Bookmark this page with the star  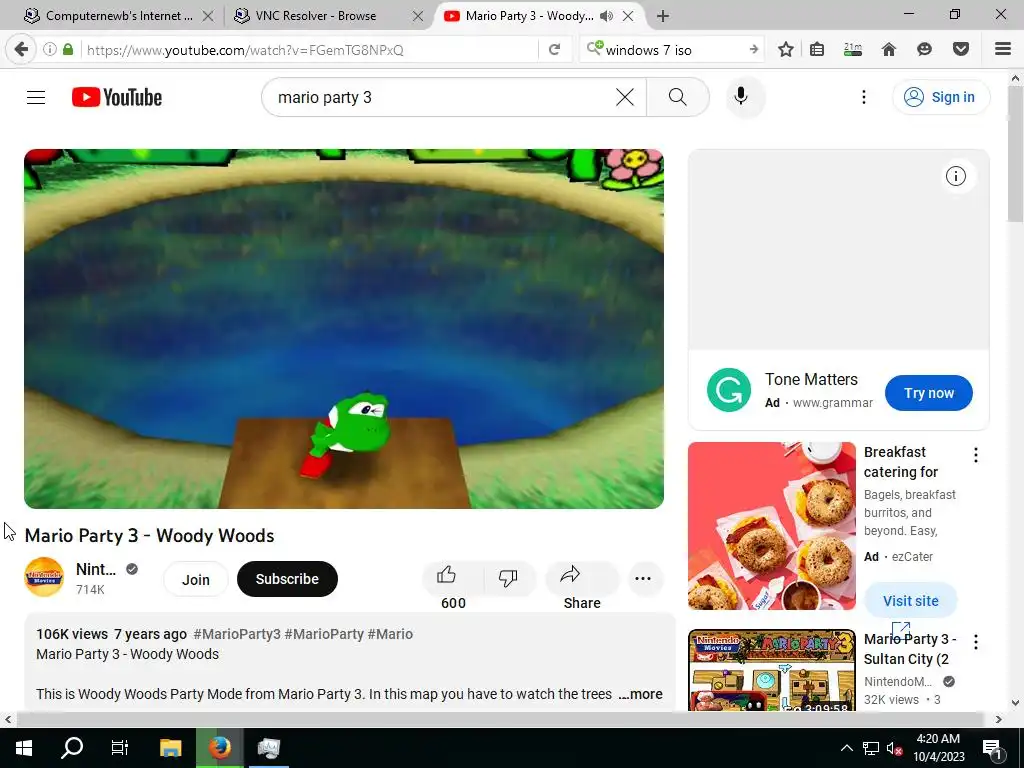coord(786,50)
